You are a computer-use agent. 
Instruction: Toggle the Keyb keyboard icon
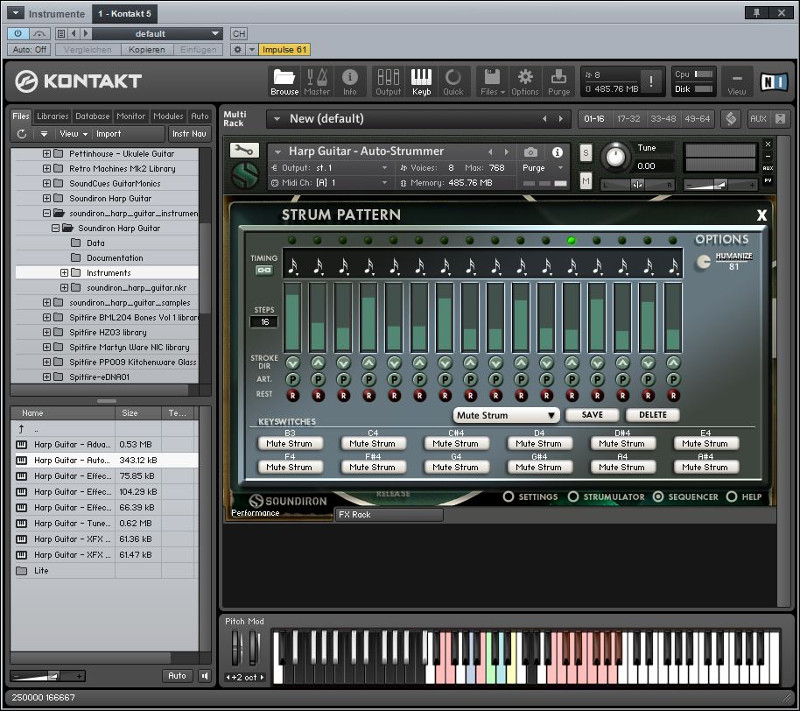point(421,81)
